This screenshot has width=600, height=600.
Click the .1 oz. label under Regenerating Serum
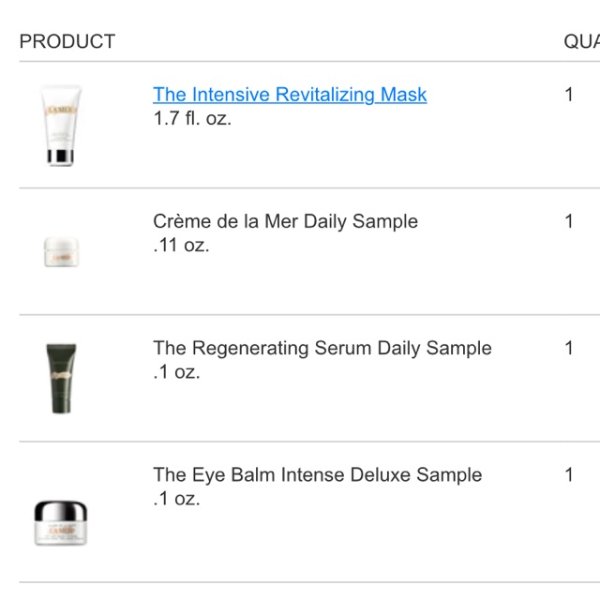click(176, 372)
